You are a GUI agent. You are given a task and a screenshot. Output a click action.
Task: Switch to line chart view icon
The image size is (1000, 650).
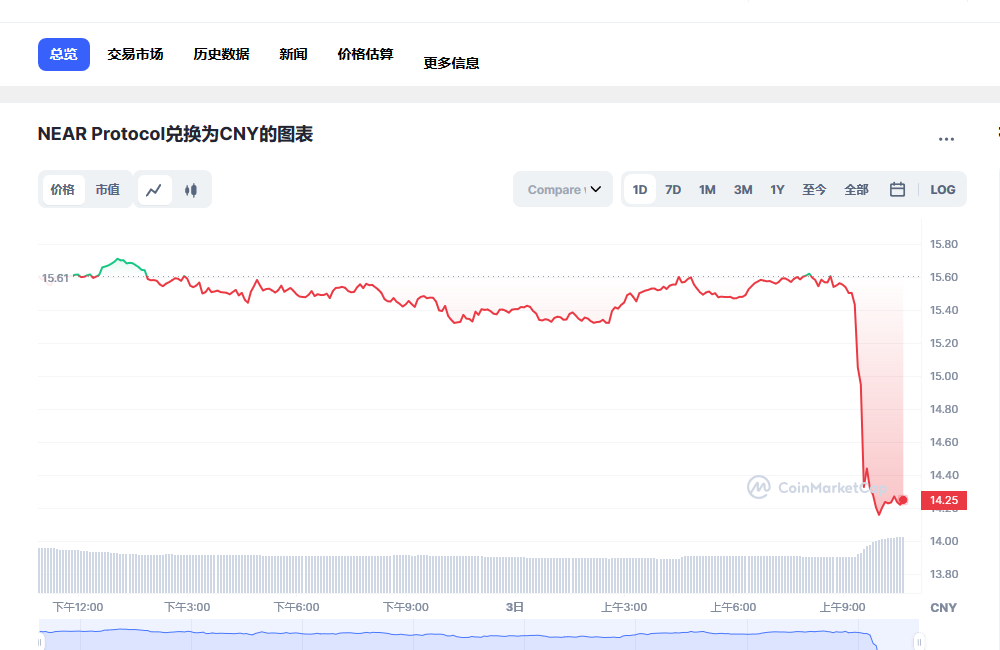[154, 189]
